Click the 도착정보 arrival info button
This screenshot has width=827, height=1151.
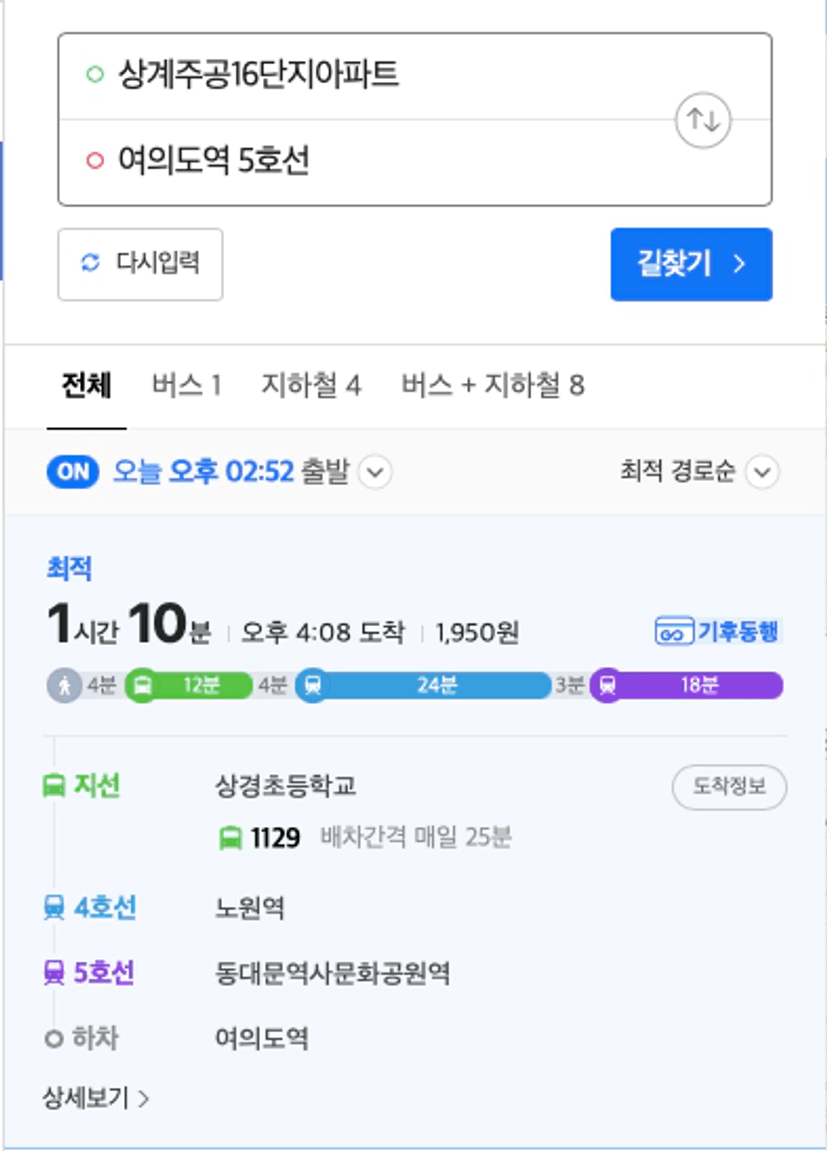coord(729,787)
